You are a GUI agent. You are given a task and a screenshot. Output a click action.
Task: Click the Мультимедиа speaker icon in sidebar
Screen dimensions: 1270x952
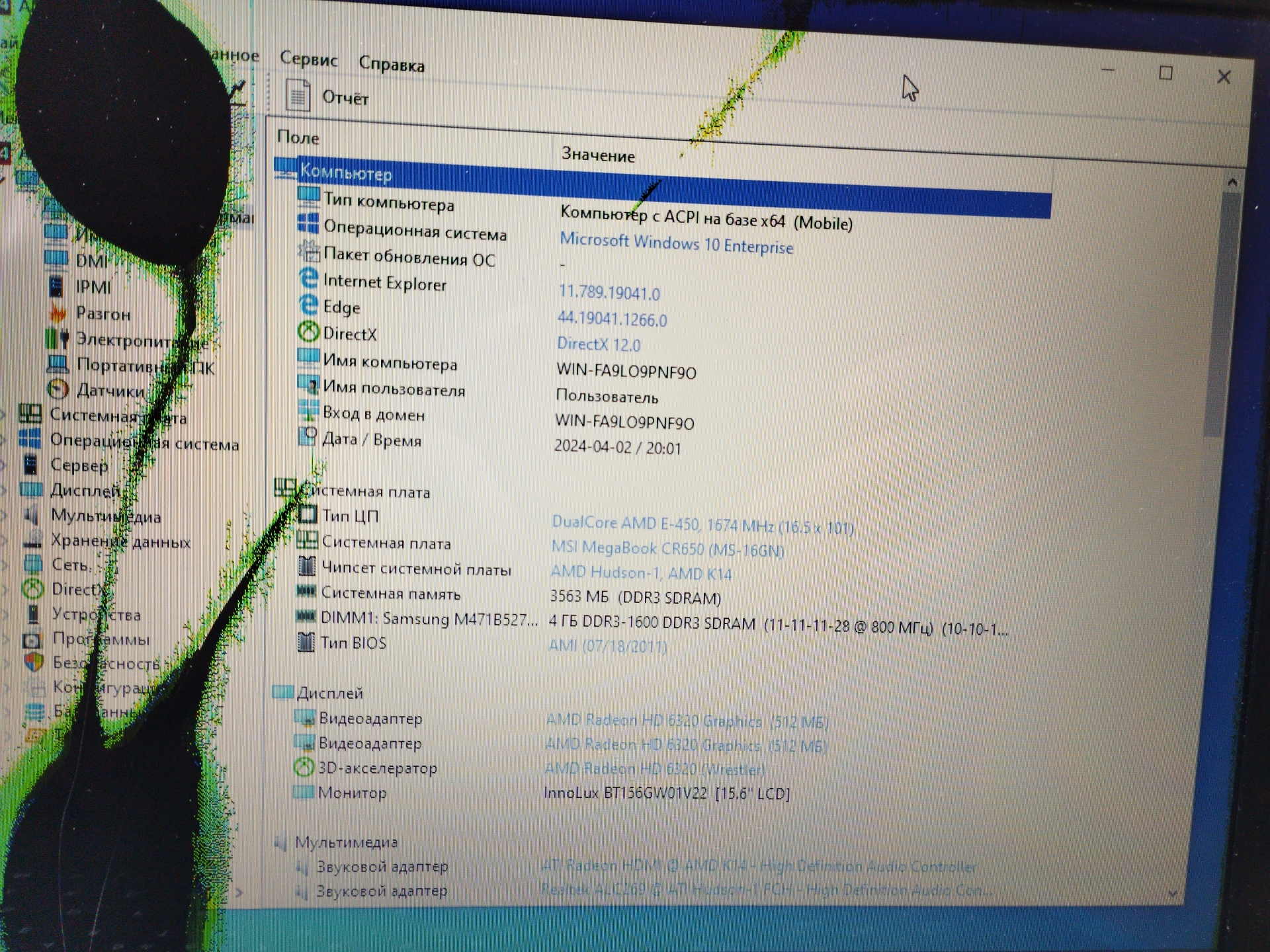click(30, 514)
